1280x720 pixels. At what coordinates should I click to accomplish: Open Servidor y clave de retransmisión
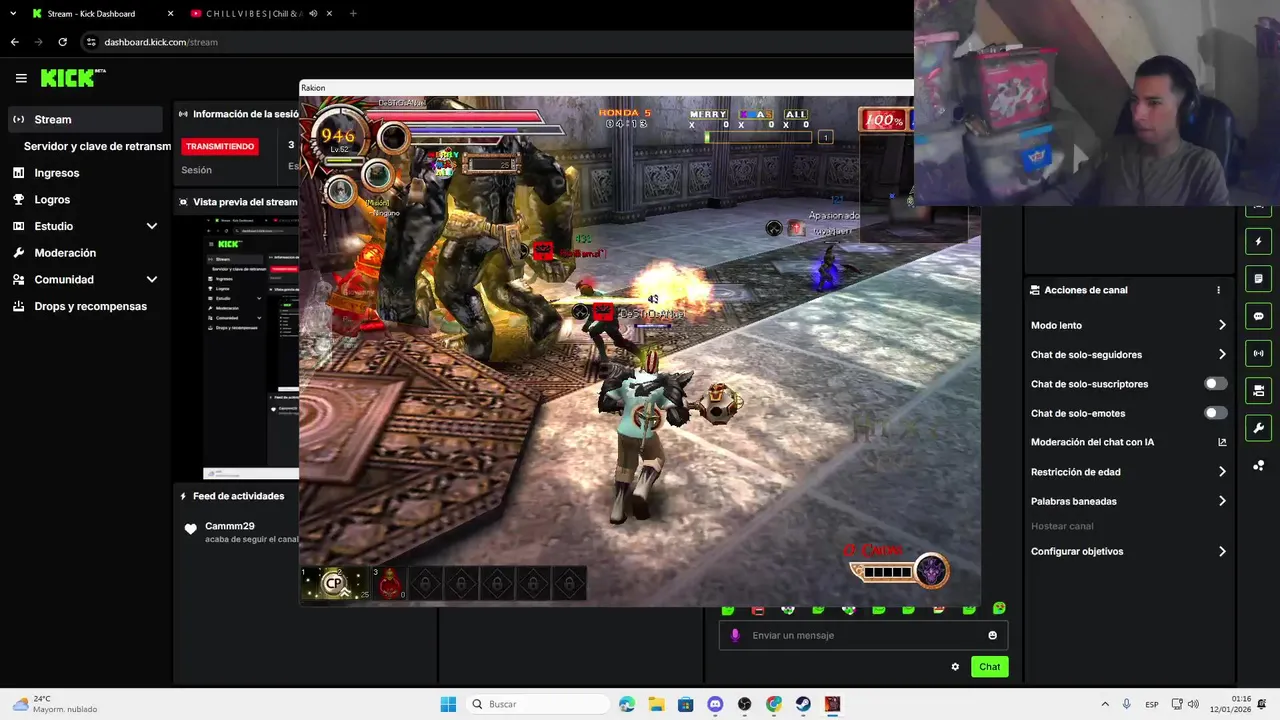(97, 146)
